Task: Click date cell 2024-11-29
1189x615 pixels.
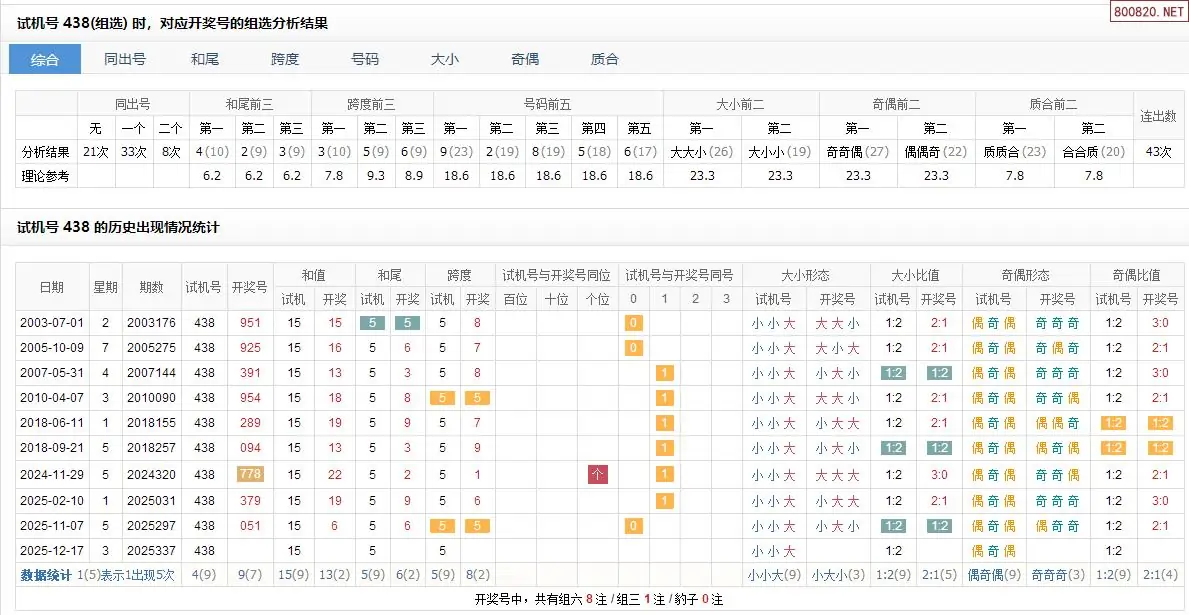Action: pyautogui.click(x=51, y=475)
